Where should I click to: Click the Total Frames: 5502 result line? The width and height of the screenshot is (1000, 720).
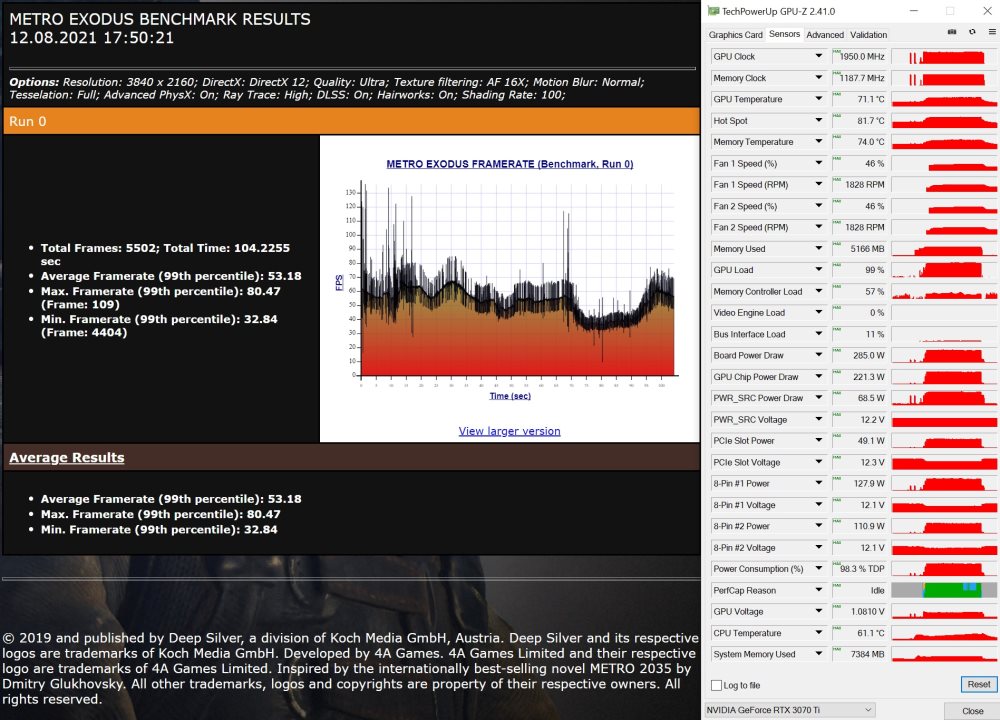click(165, 254)
